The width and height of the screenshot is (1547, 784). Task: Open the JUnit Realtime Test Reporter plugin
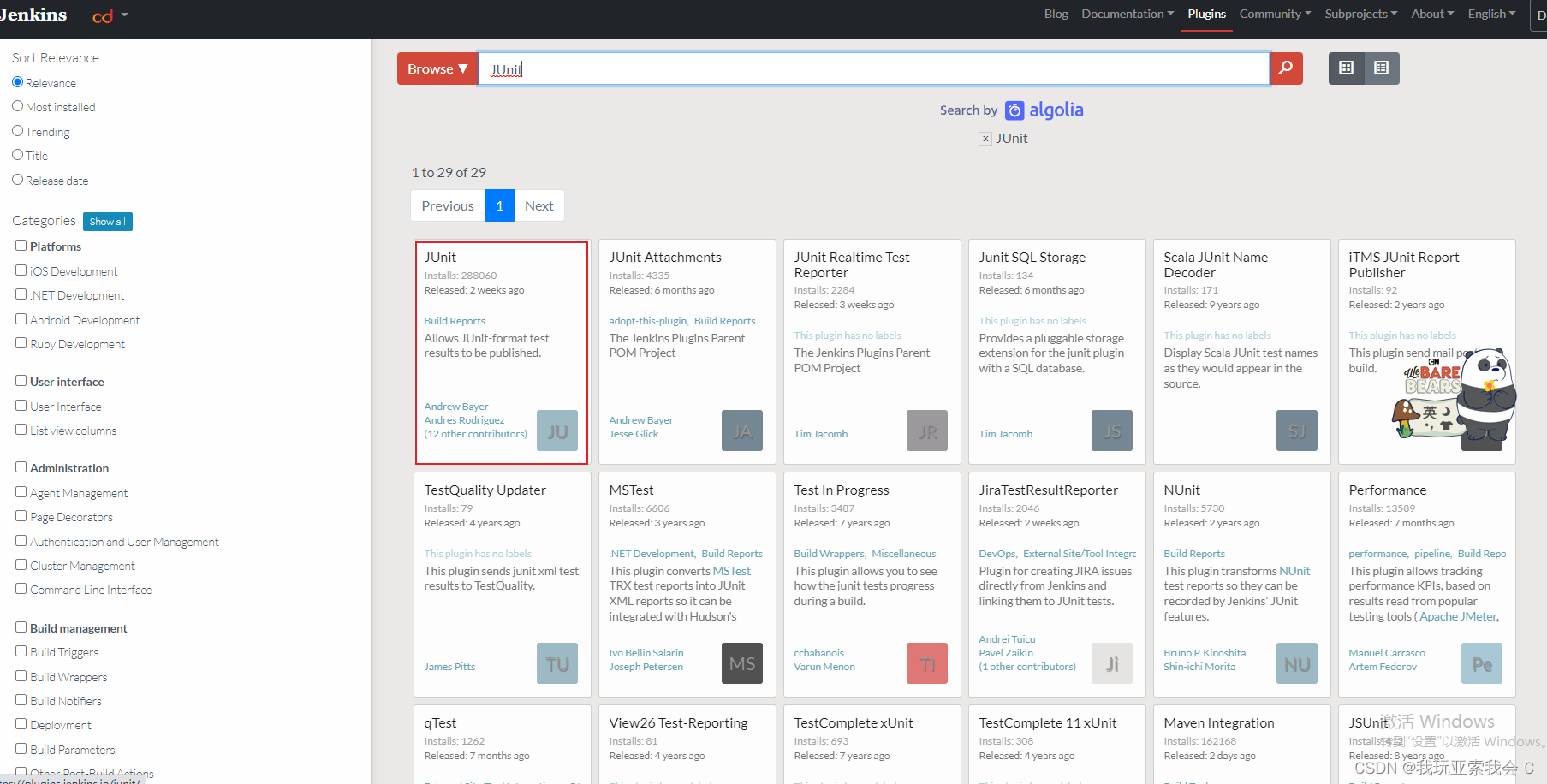click(x=852, y=264)
